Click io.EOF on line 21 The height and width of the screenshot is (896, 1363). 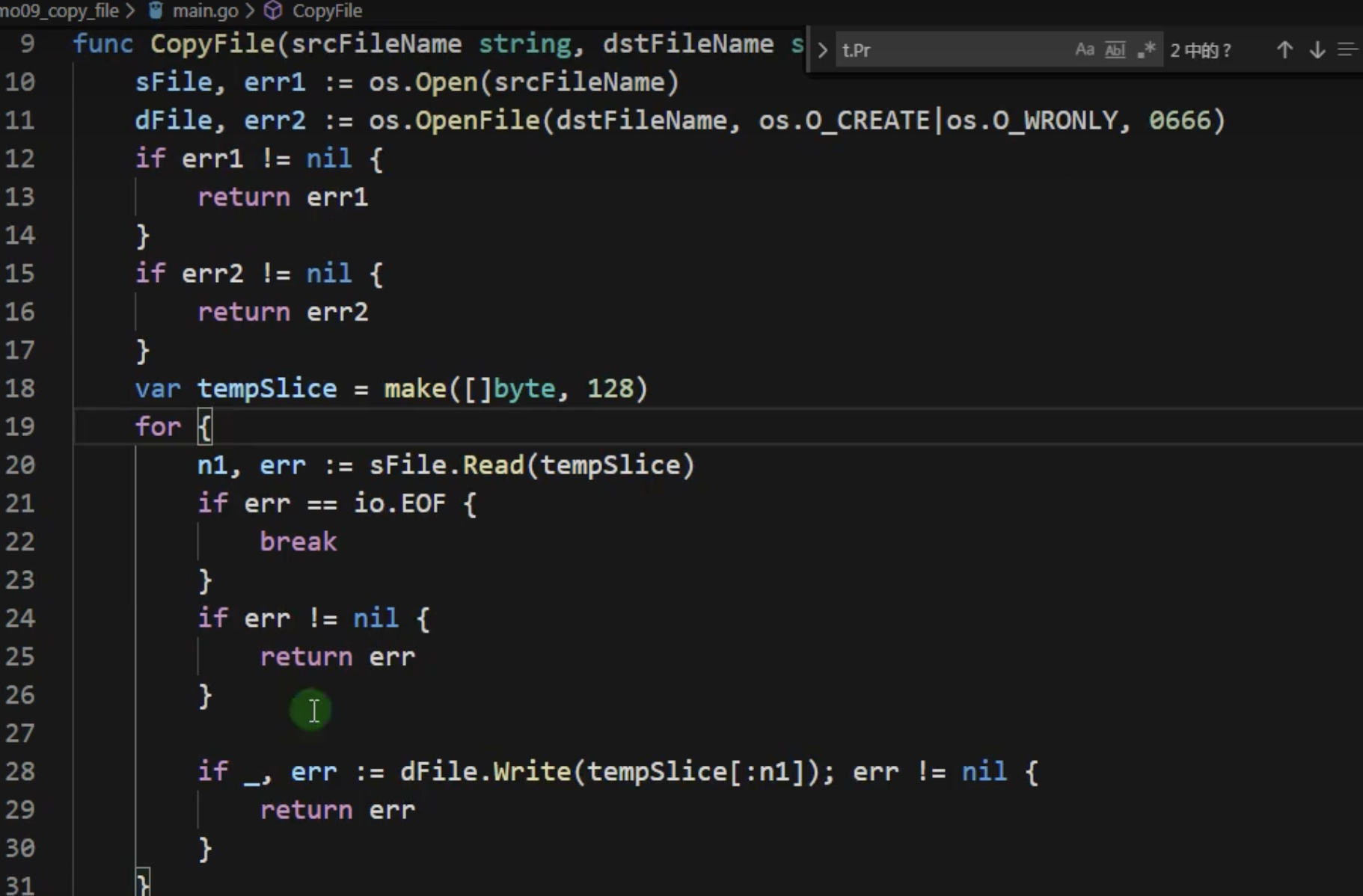(399, 503)
